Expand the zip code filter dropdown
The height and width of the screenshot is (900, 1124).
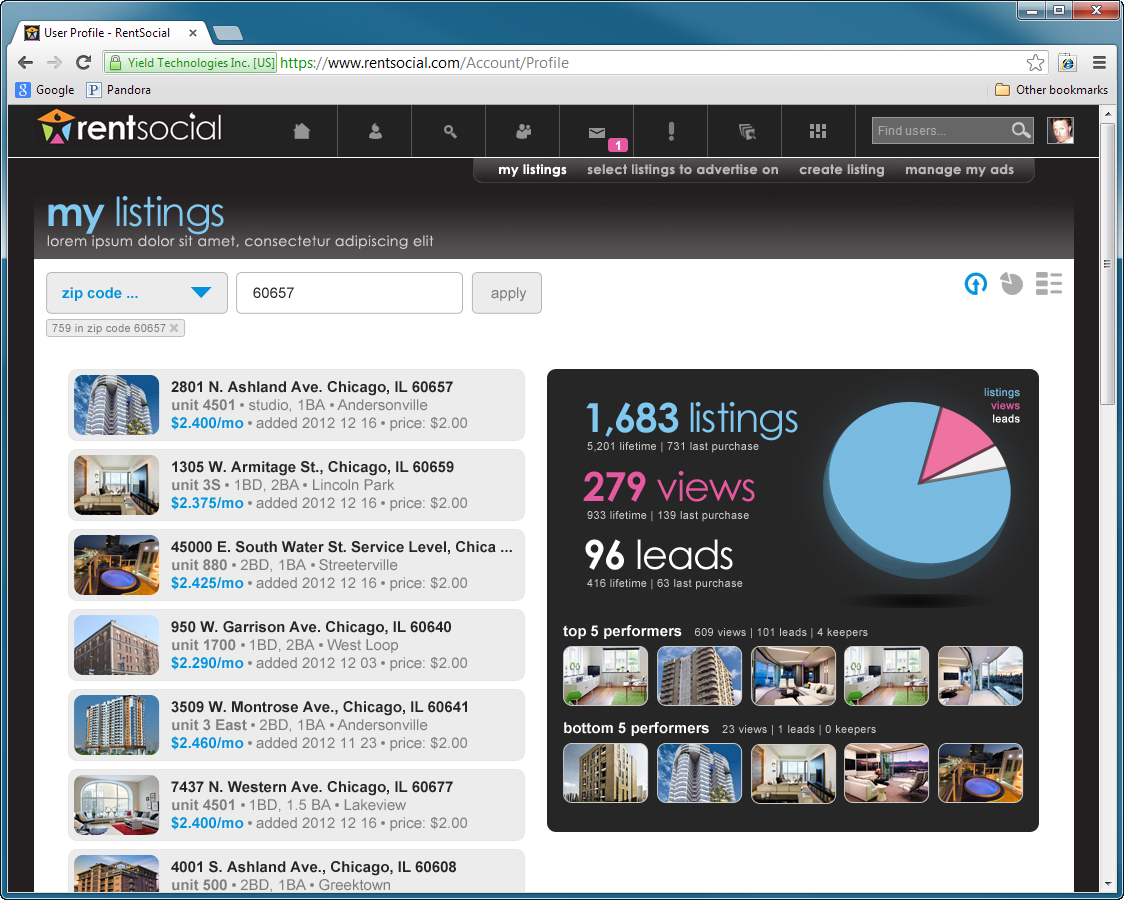tap(137, 292)
